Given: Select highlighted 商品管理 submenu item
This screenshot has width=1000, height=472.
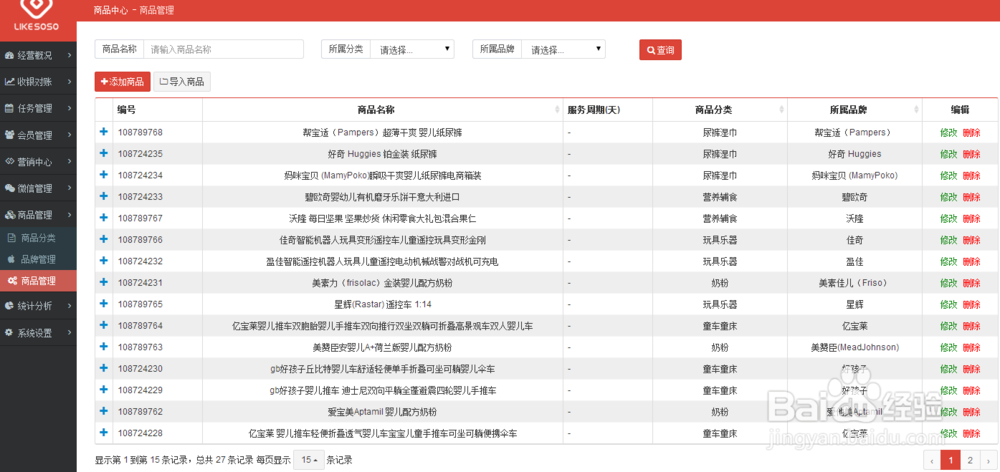Looking at the screenshot, I should (x=38, y=281).
